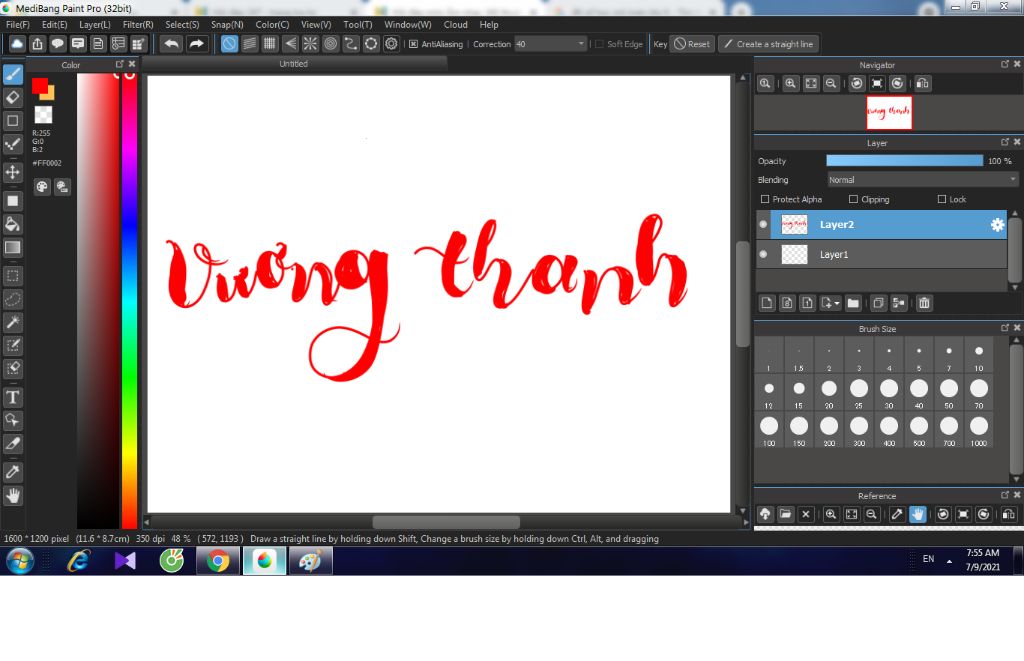
Task: Float the Reference panel
Action: [1004, 494]
